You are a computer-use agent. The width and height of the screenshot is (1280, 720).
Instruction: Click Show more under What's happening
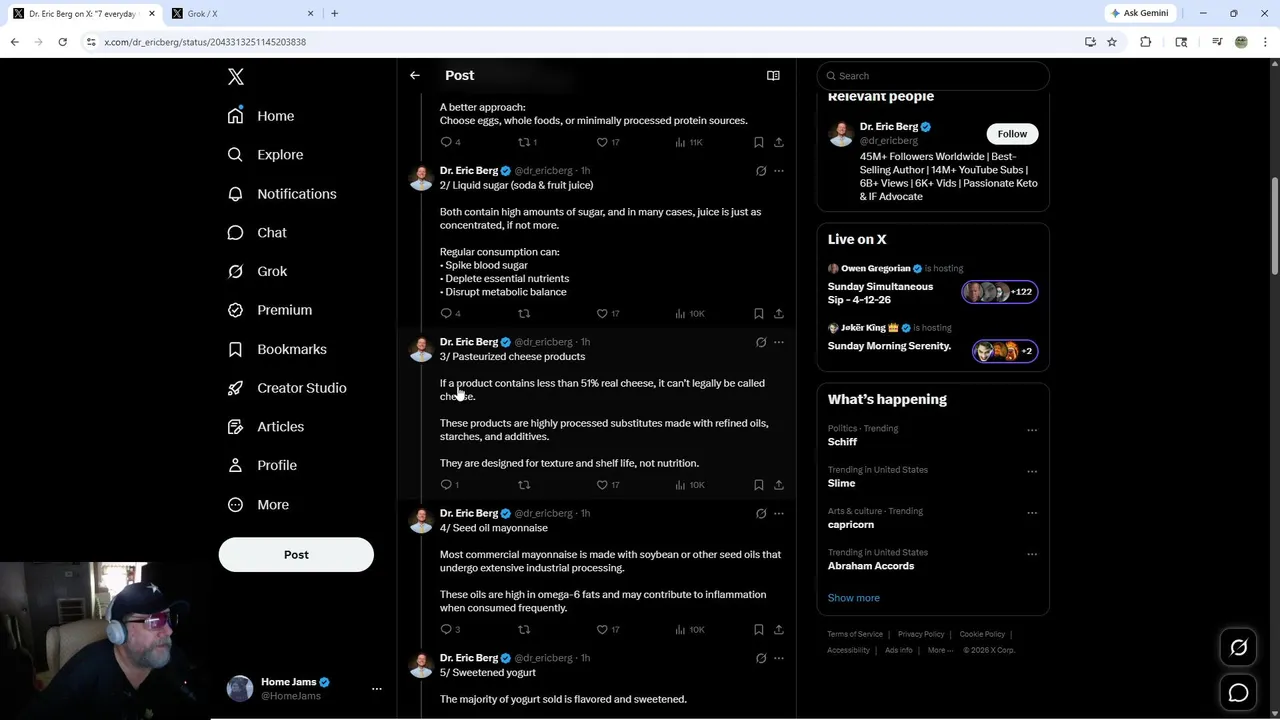(854, 598)
